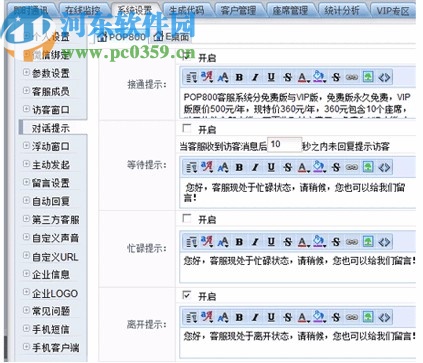423x363 pixels.
Task: Open the E桌面 sub-tab
Action: [173, 37]
